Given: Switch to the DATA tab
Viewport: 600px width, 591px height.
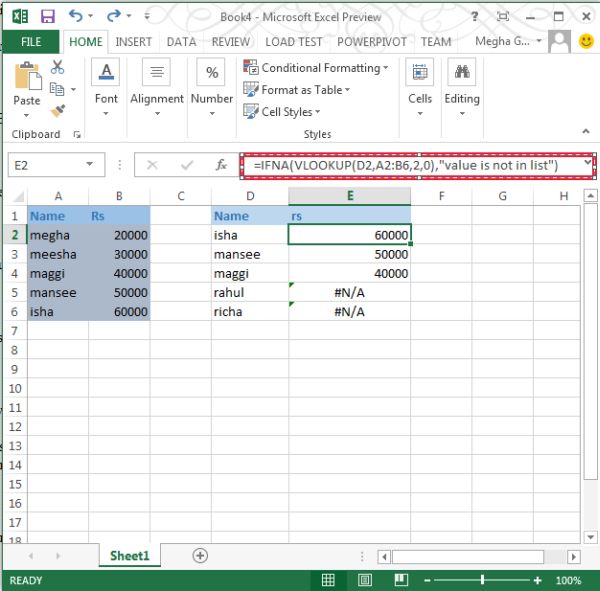Looking at the screenshot, I should (181, 41).
